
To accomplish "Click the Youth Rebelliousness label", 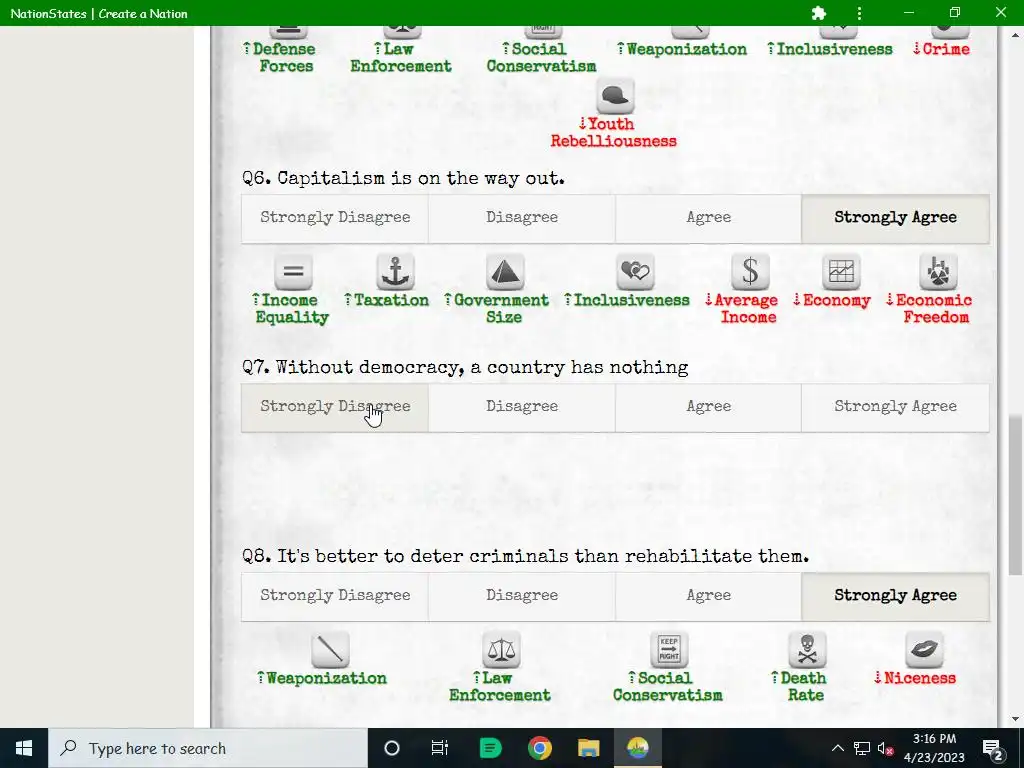I will pyautogui.click(x=613, y=133).
